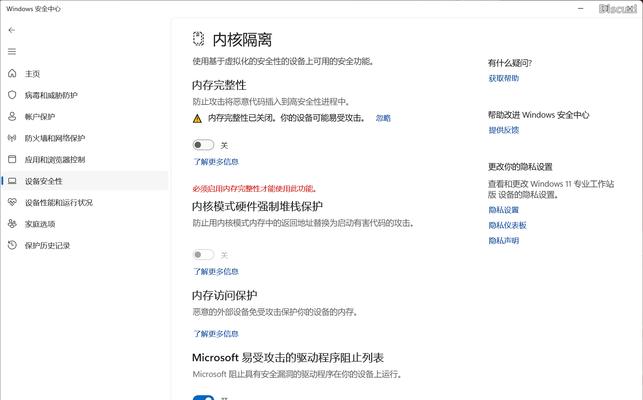Click the 有什么疑问? heading
This screenshot has width=643, height=400.
pyautogui.click(x=510, y=63)
